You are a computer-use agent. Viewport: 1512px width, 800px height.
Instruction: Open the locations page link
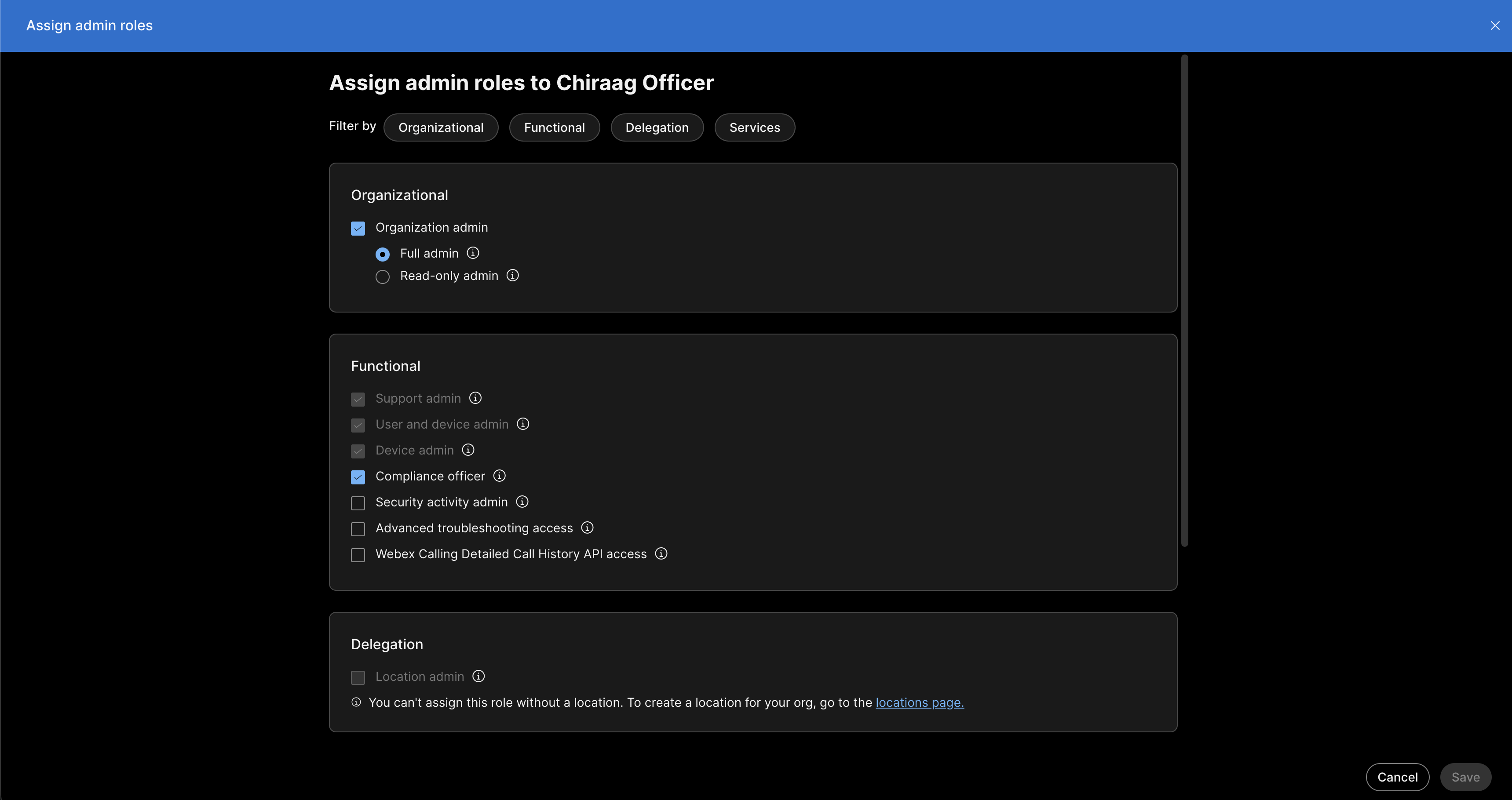920,702
